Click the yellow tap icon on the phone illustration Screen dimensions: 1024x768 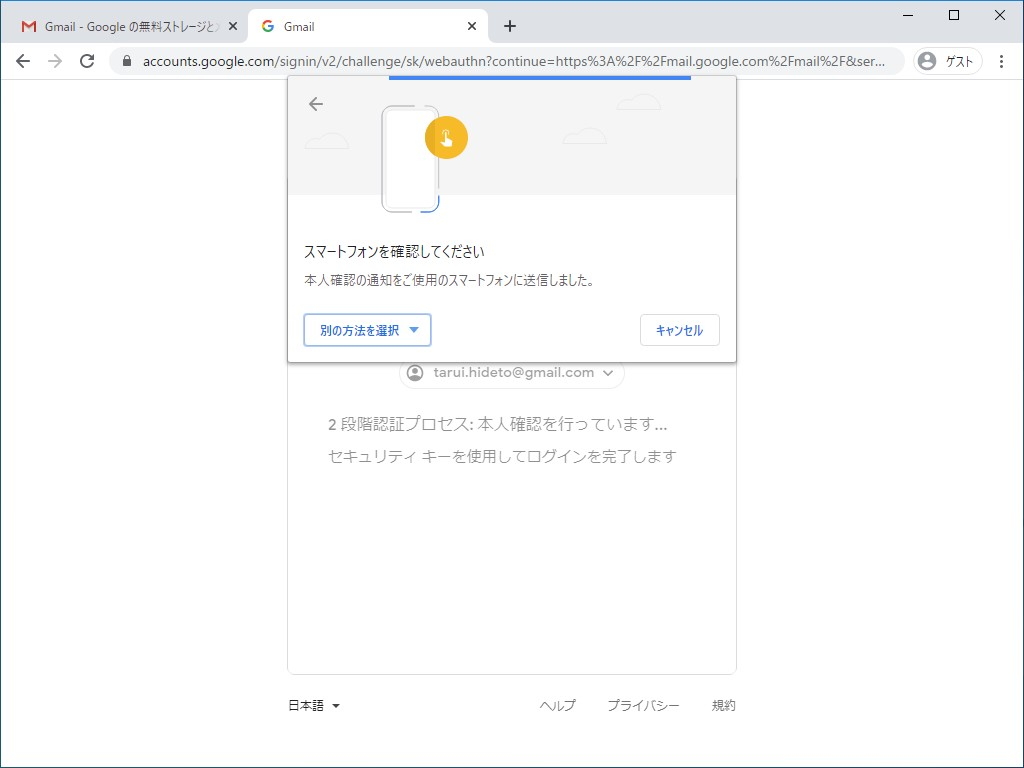coord(447,137)
